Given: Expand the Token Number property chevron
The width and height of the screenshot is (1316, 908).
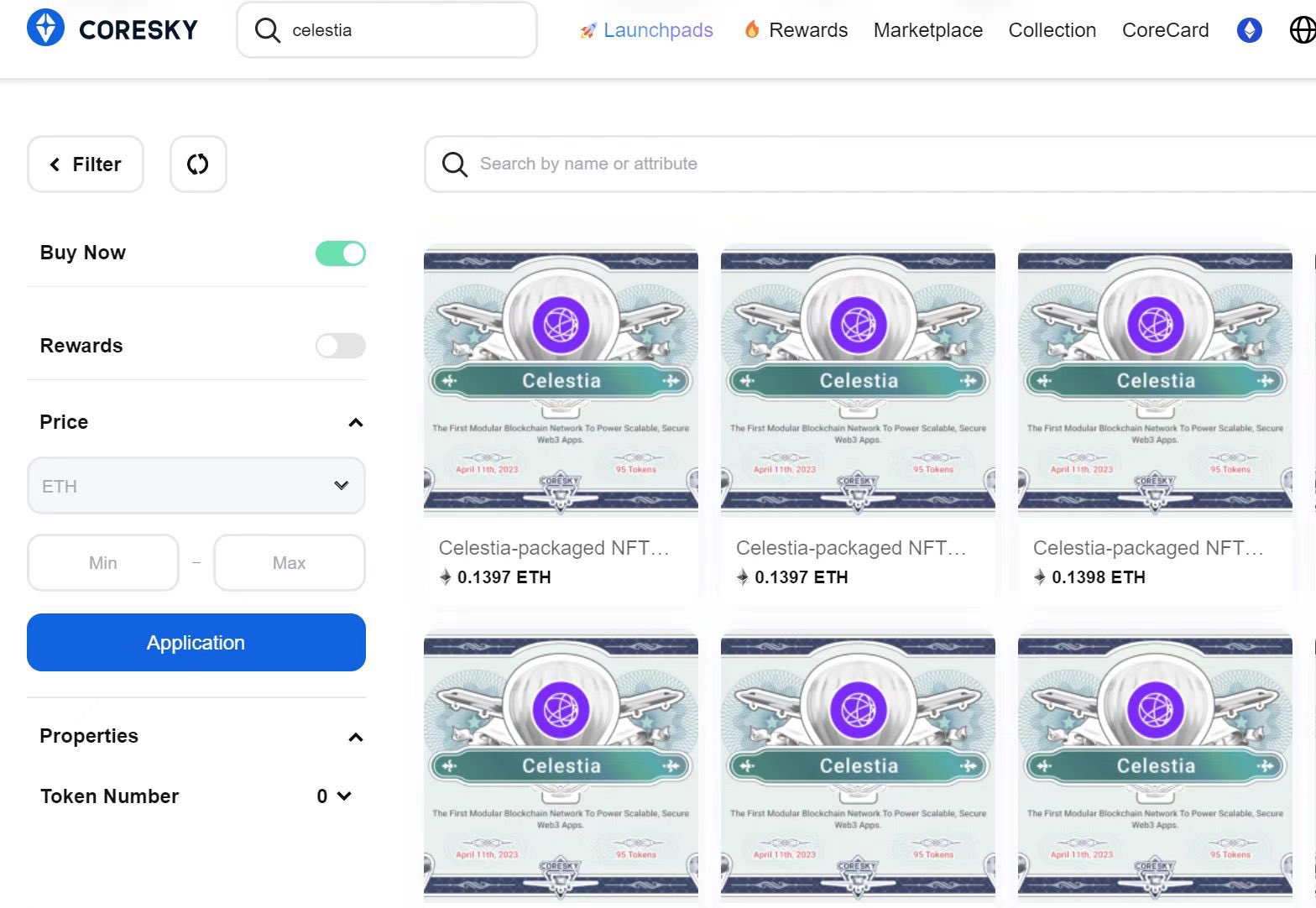Looking at the screenshot, I should point(344,796).
